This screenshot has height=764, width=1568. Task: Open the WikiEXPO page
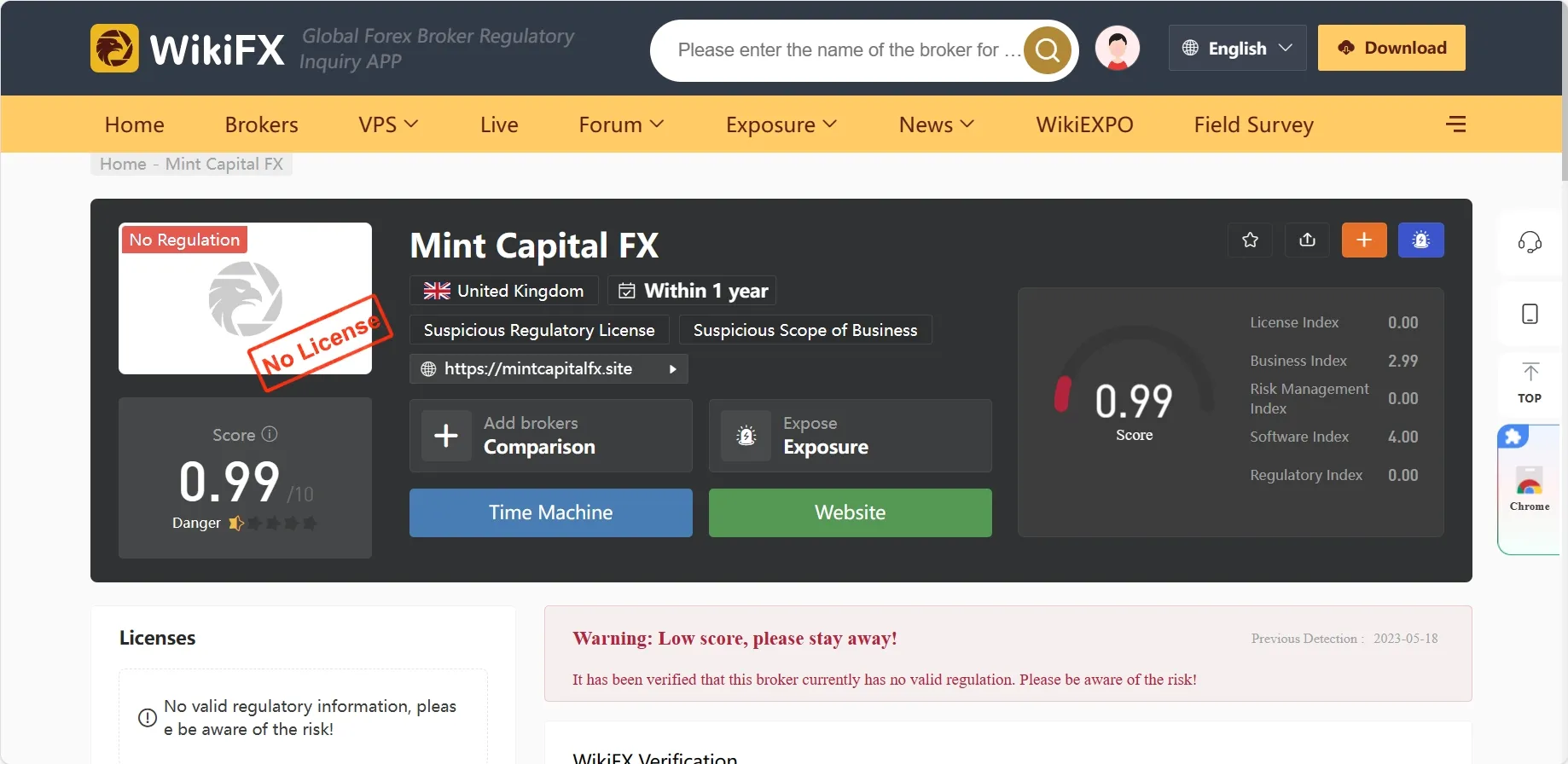[1084, 124]
